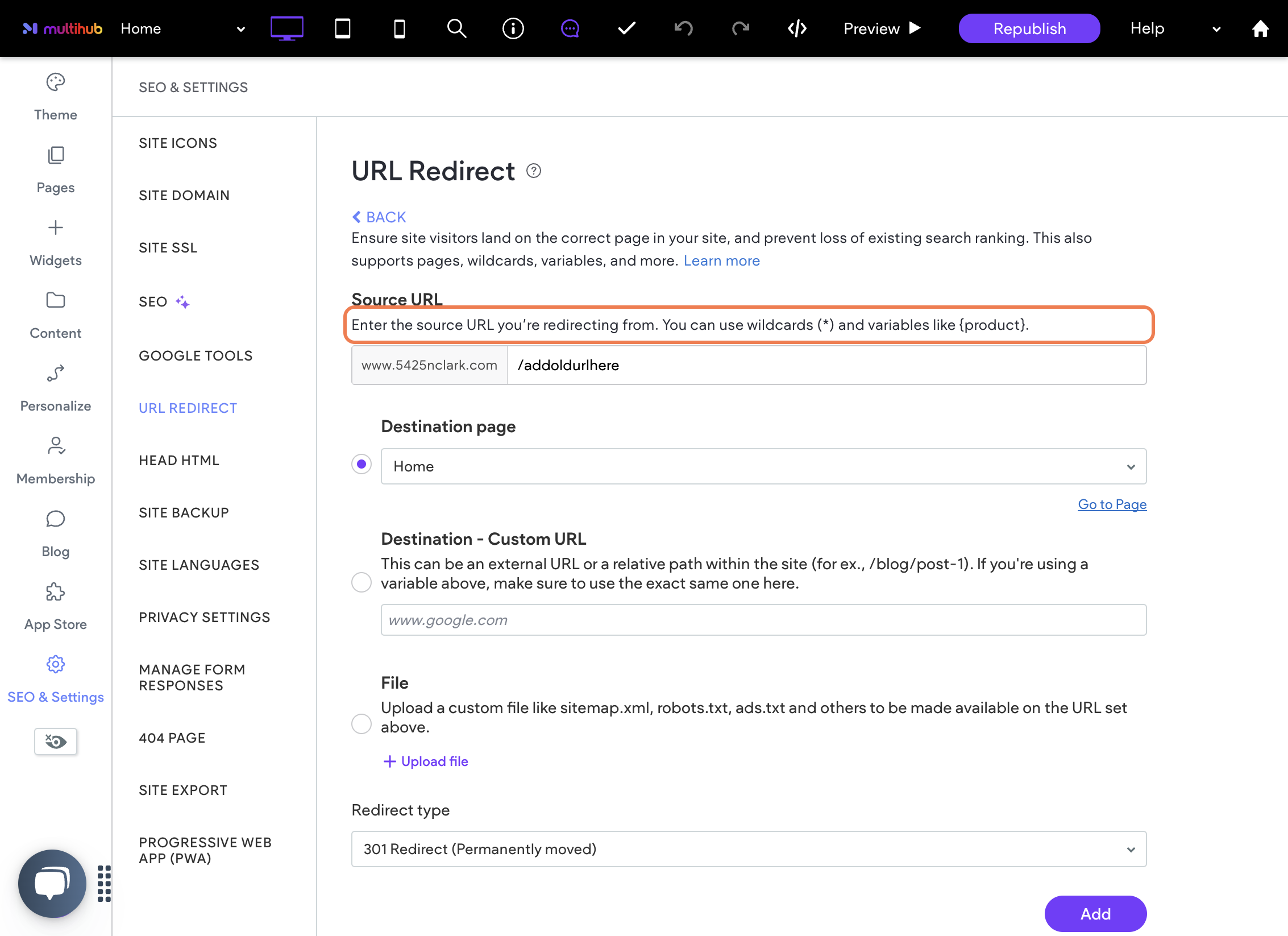
Task: Open the Theme panel
Action: pyautogui.click(x=56, y=97)
